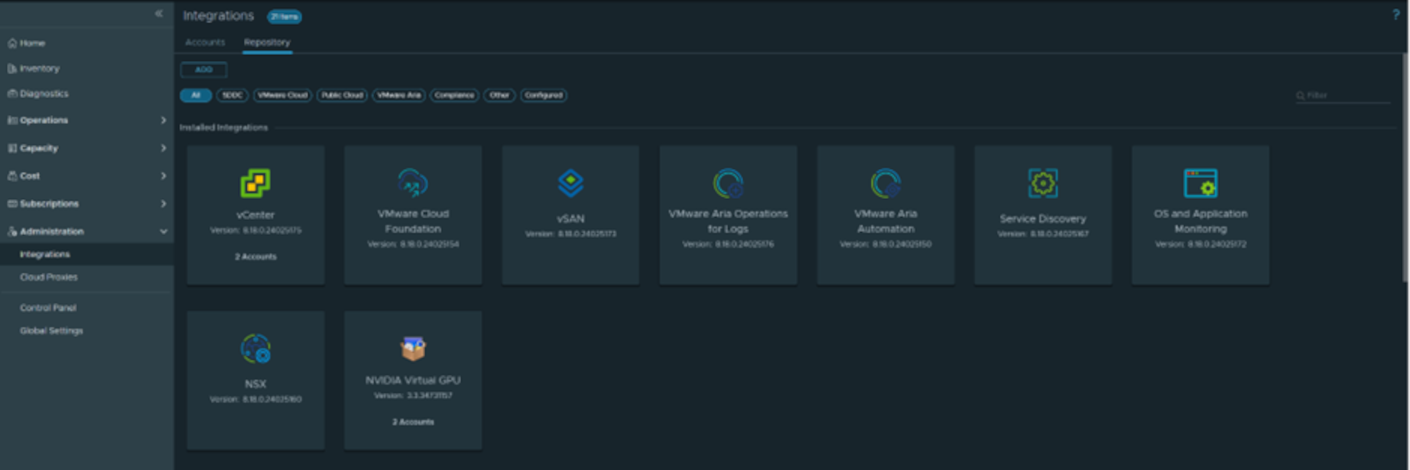Viewport: 1410px width, 470px height.
Task: Click the Service Discovery gear icon
Action: tap(1043, 184)
